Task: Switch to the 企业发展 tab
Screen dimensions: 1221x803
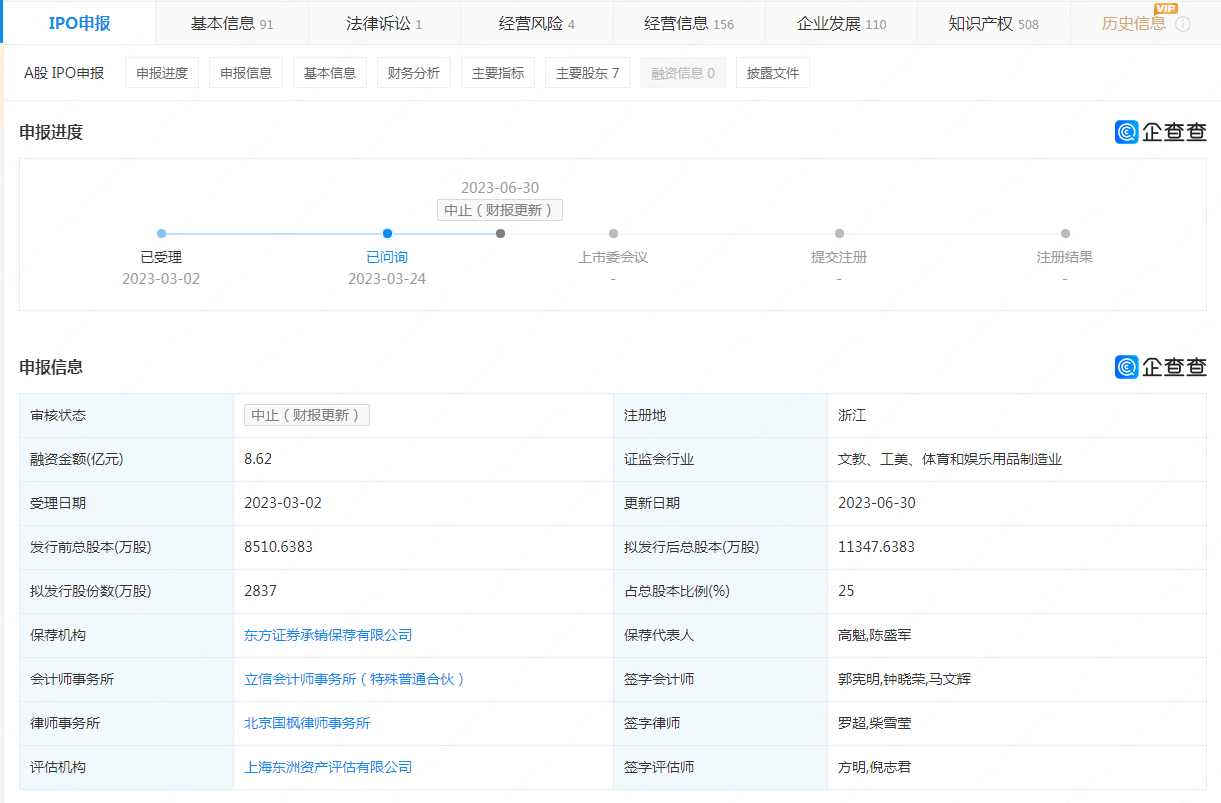Action: pyautogui.click(x=841, y=23)
